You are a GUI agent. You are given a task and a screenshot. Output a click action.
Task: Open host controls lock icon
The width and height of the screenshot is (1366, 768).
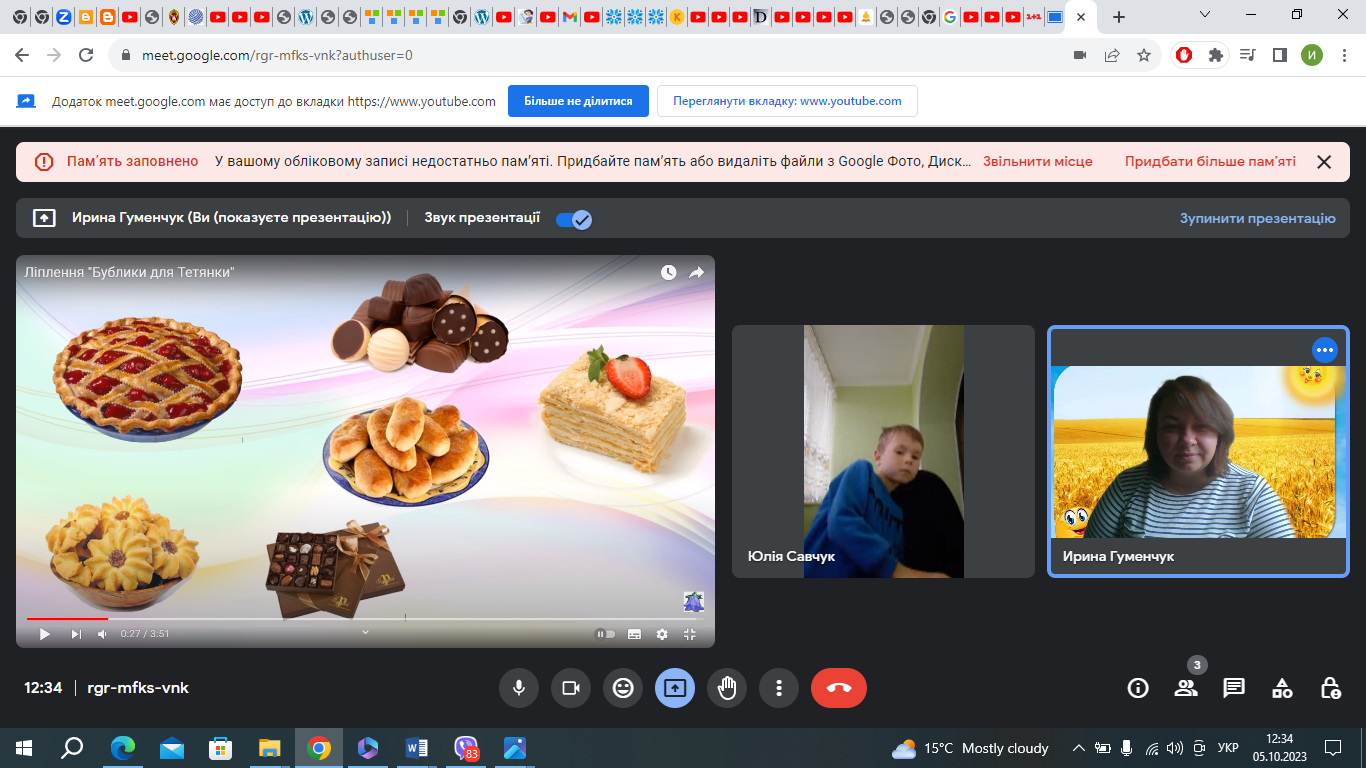pos(1330,688)
